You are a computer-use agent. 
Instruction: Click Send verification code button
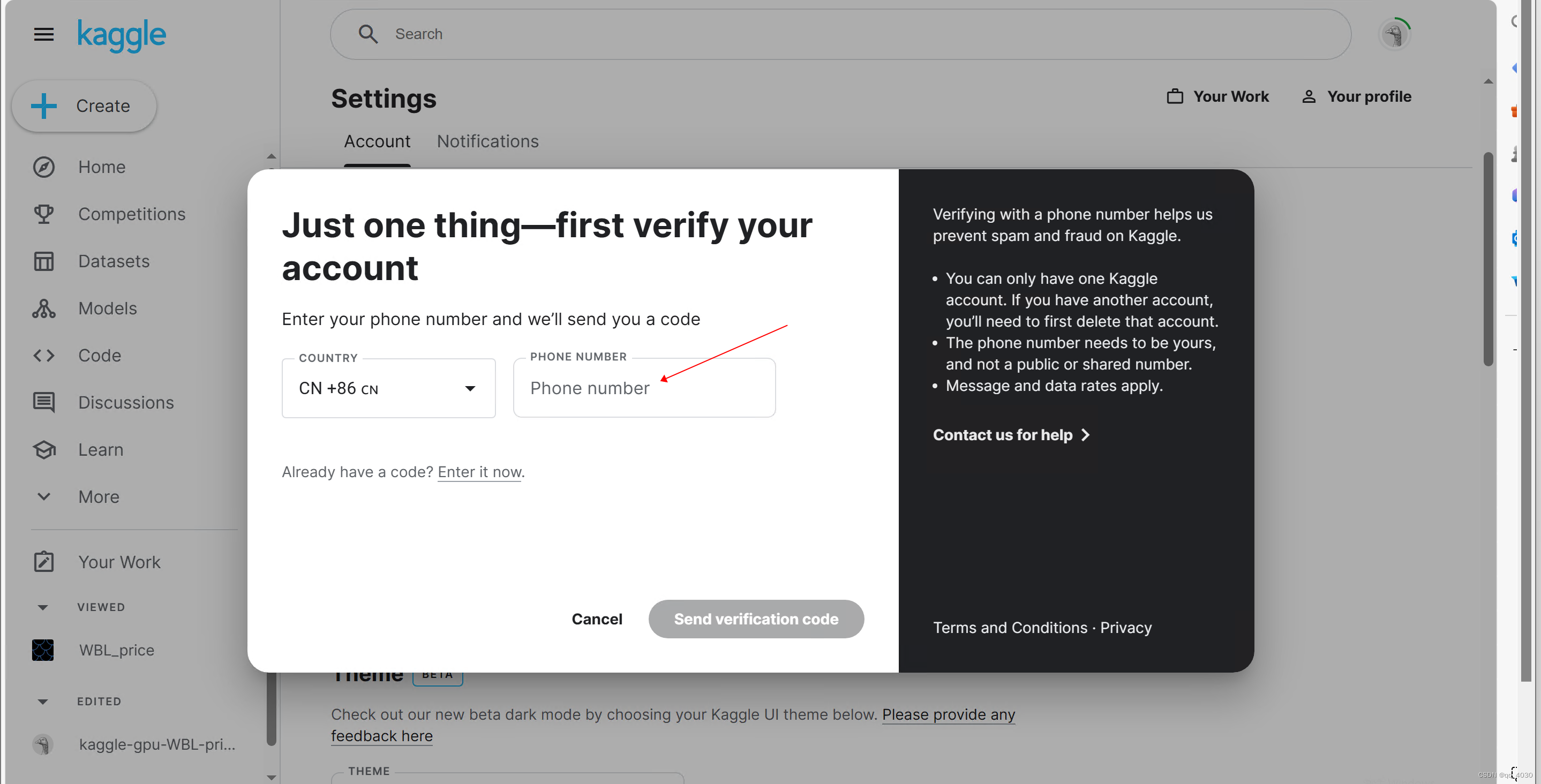(756, 619)
